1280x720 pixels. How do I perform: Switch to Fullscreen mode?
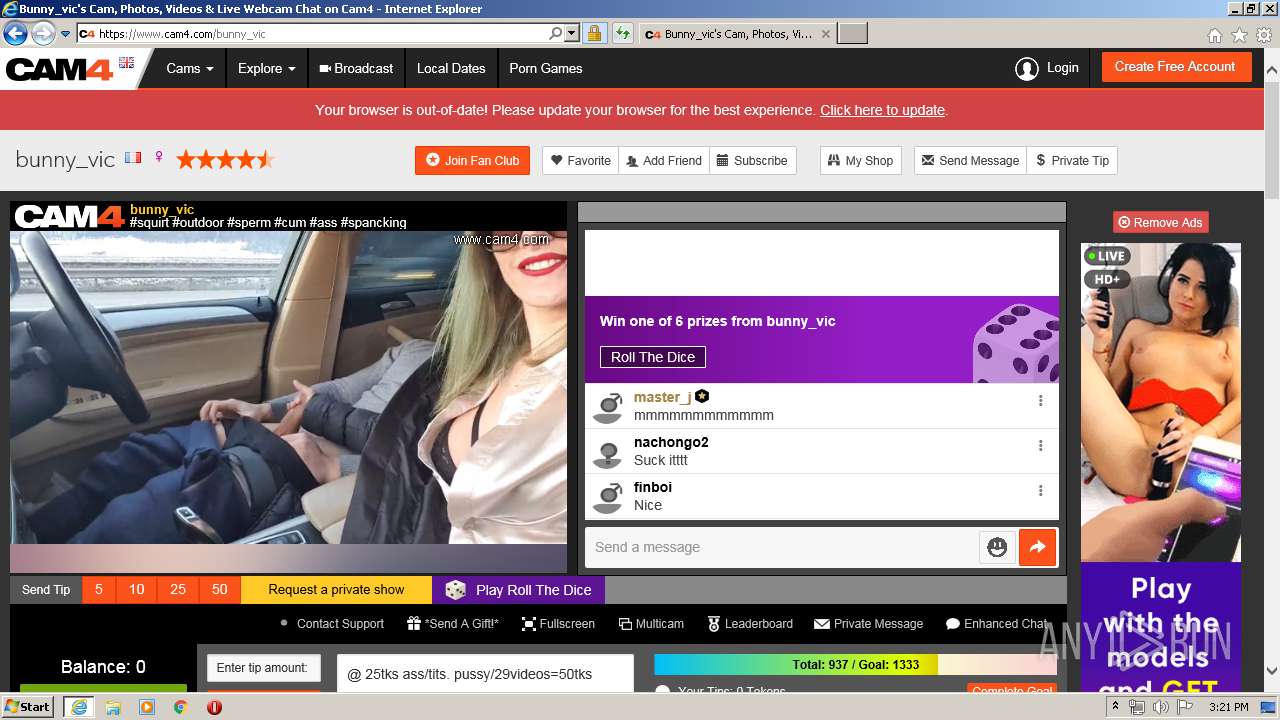point(558,623)
